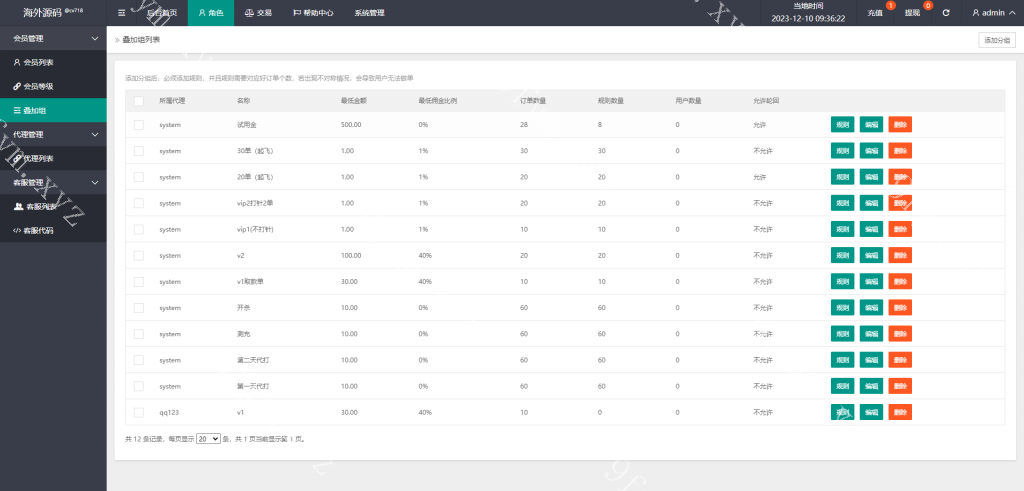Screen dimensions: 1024x491
Task: Click the 海外源码 site logo
Action: (53, 12)
